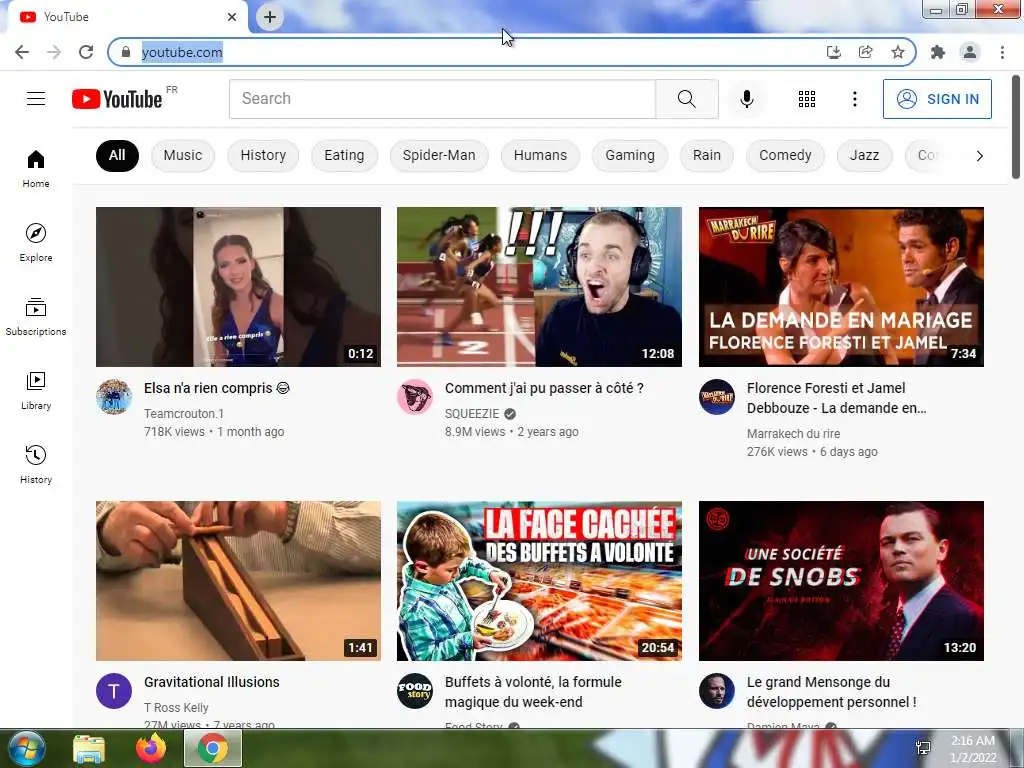1024x768 pixels.
Task: Select the Music filter chip
Action: coord(183,155)
